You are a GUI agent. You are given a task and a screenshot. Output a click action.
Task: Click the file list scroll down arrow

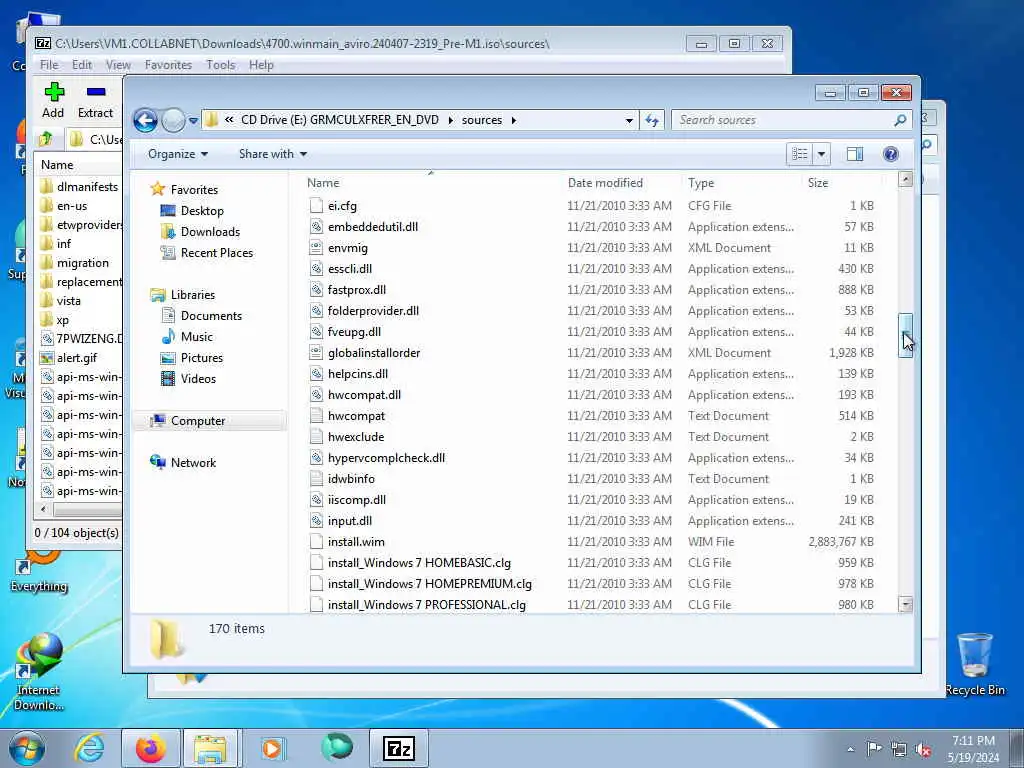tap(905, 604)
